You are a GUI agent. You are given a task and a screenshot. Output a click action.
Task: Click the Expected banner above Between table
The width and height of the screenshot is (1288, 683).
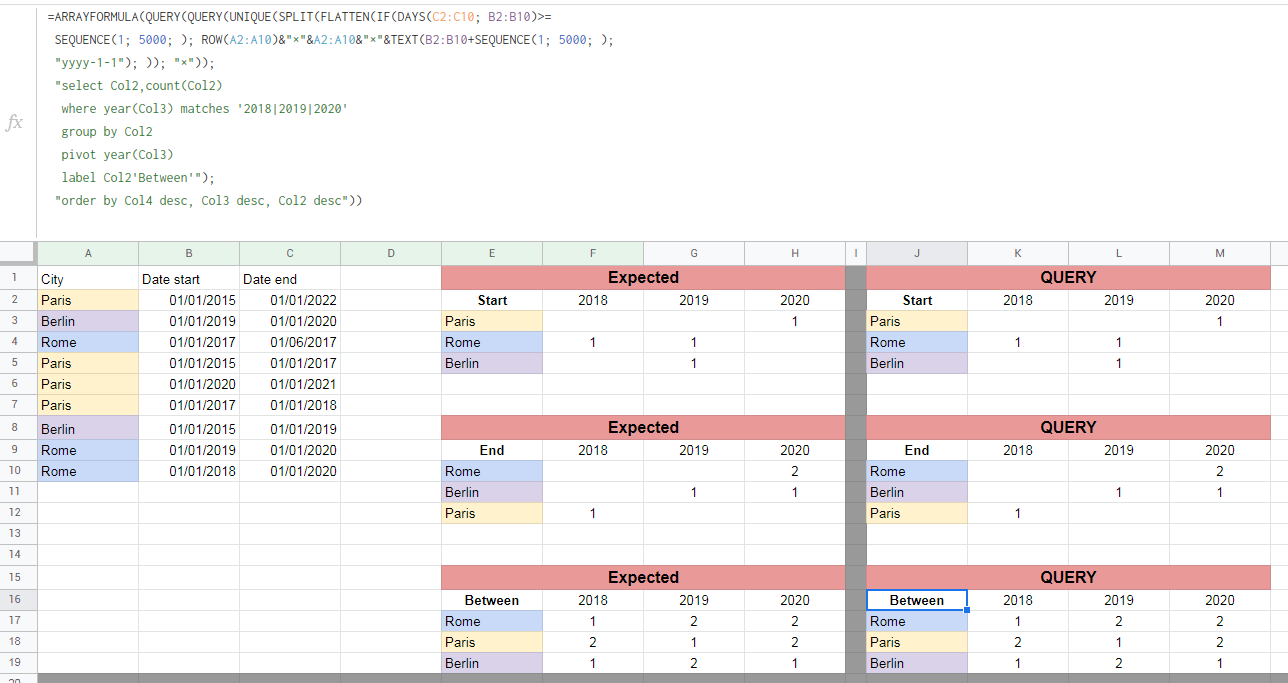[643, 578]
